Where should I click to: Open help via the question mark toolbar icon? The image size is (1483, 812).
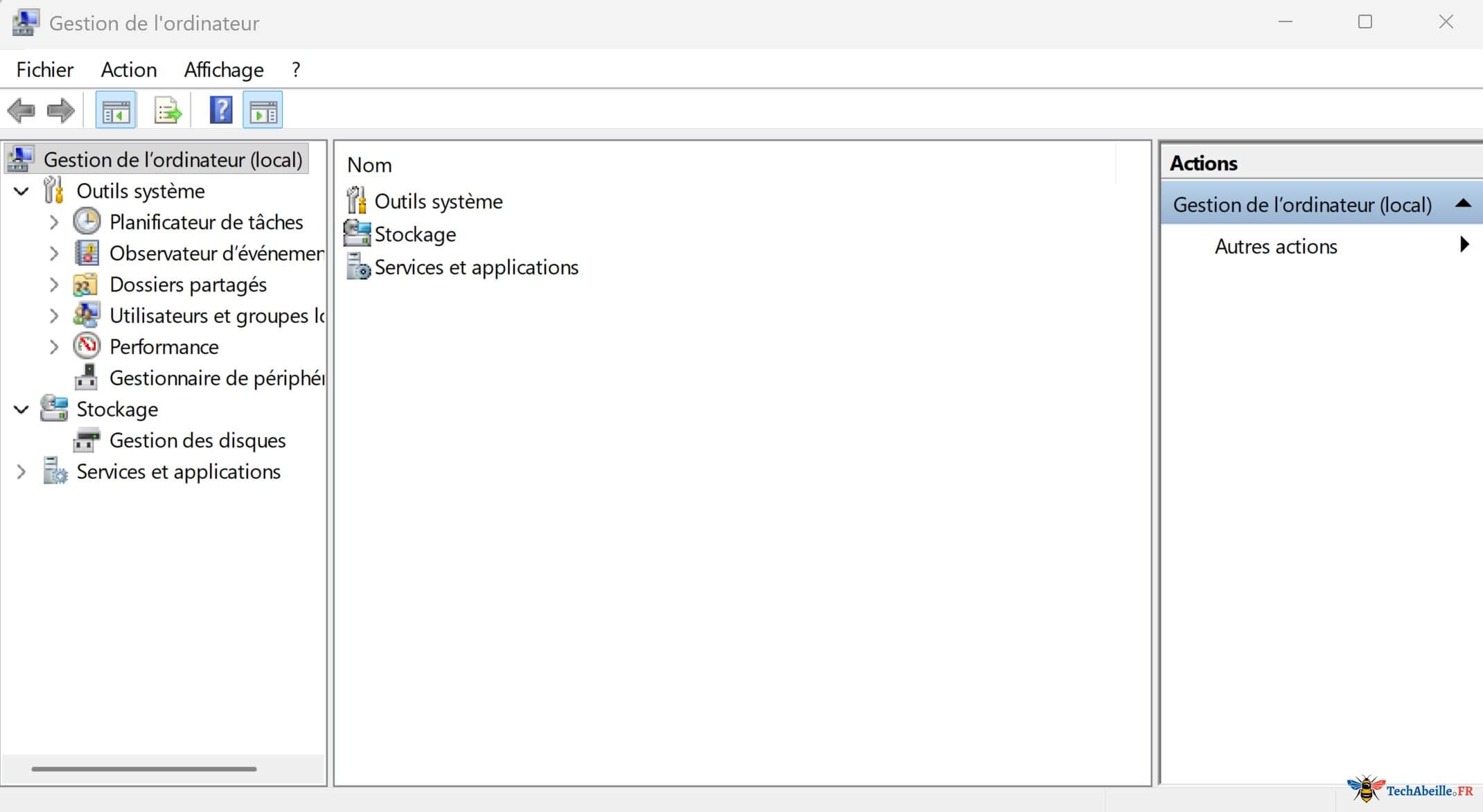click(220, 109)
